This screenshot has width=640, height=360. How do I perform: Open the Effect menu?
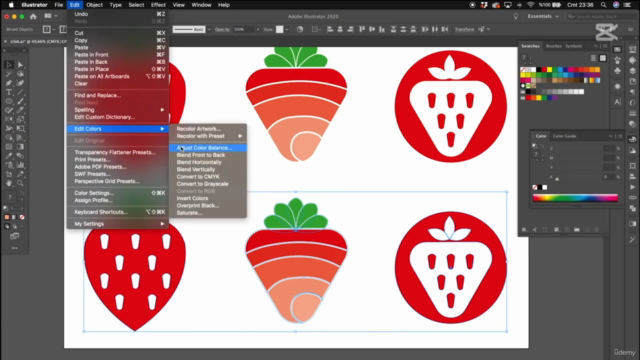click(x=158, y=5)
